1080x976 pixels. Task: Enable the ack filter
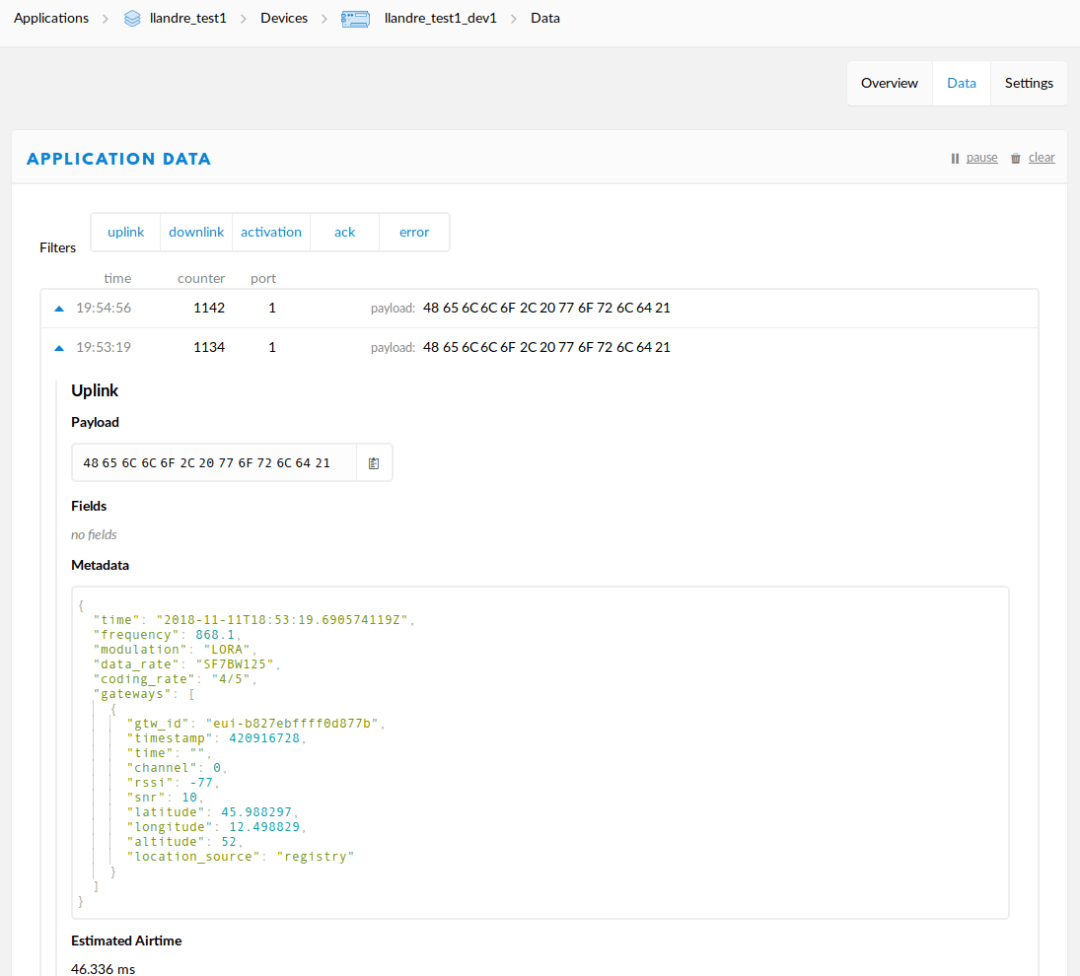345,232
